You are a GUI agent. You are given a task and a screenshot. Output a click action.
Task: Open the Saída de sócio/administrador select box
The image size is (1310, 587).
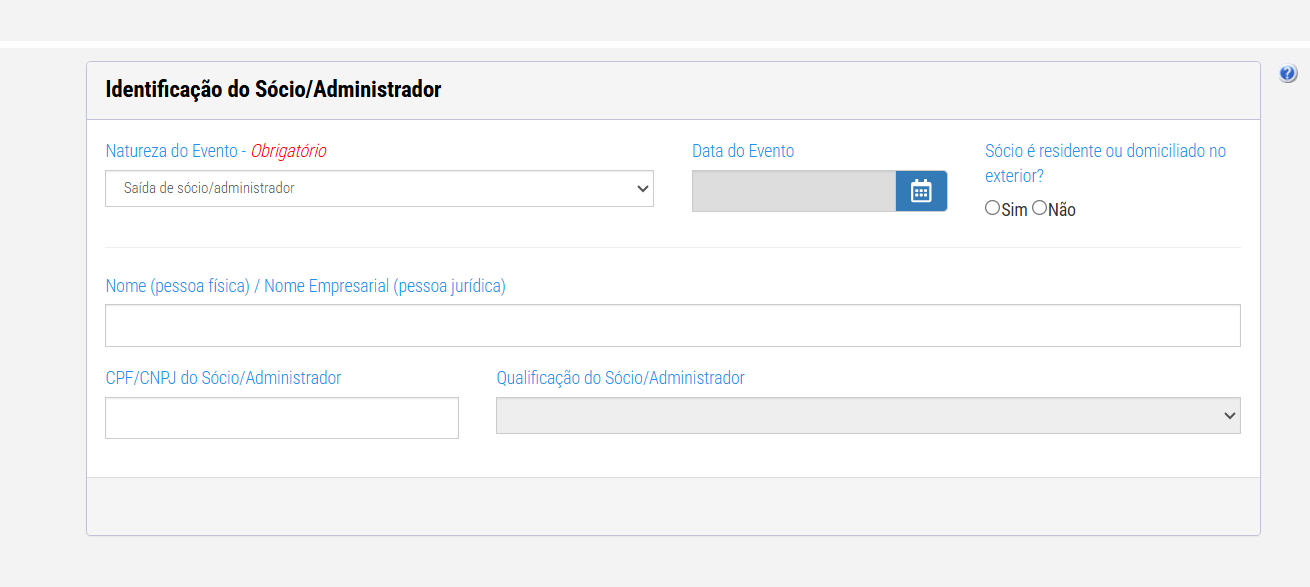[379, 188]
